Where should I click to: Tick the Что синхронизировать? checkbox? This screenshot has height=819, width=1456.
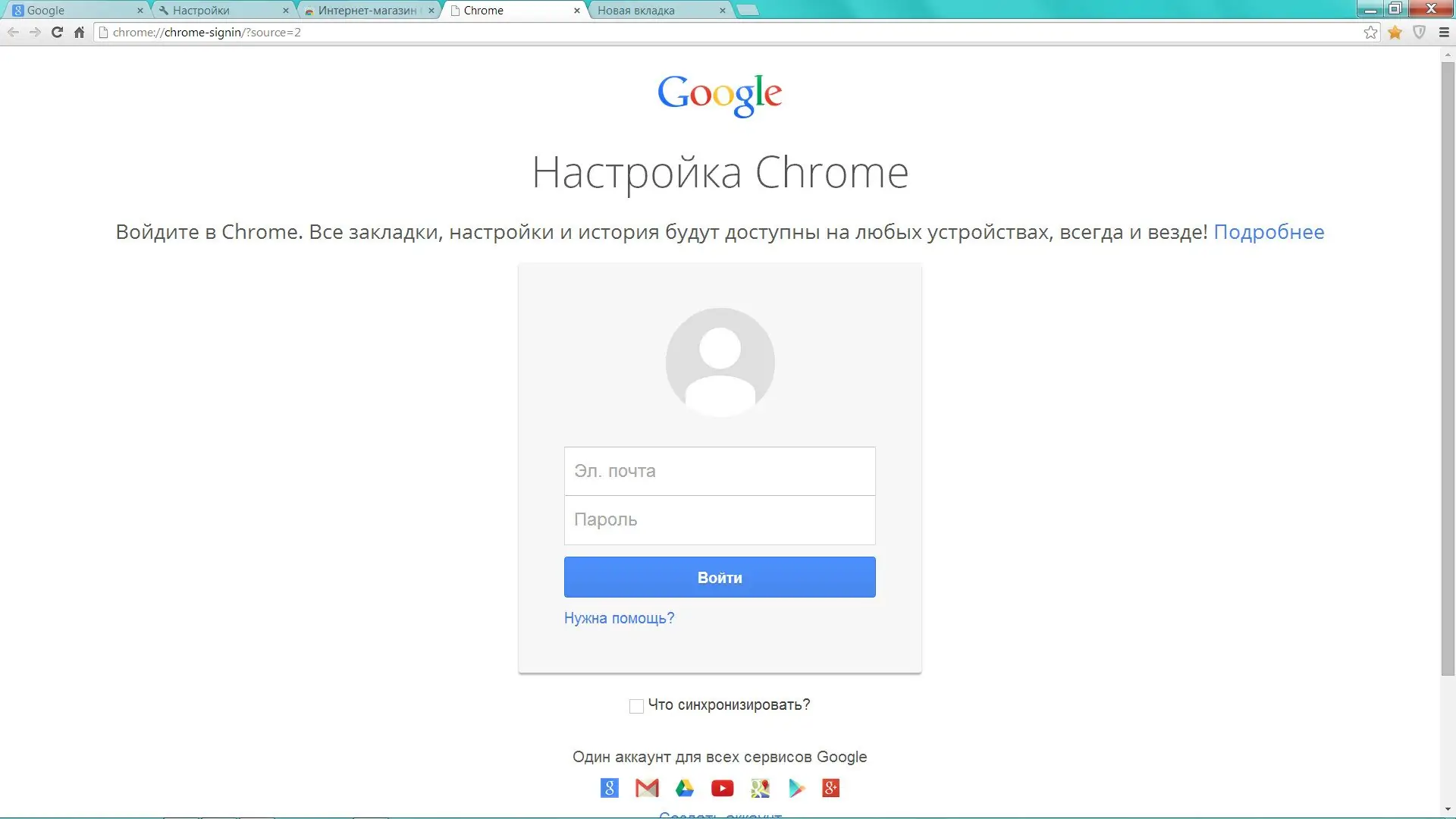(x=636, y=706)
